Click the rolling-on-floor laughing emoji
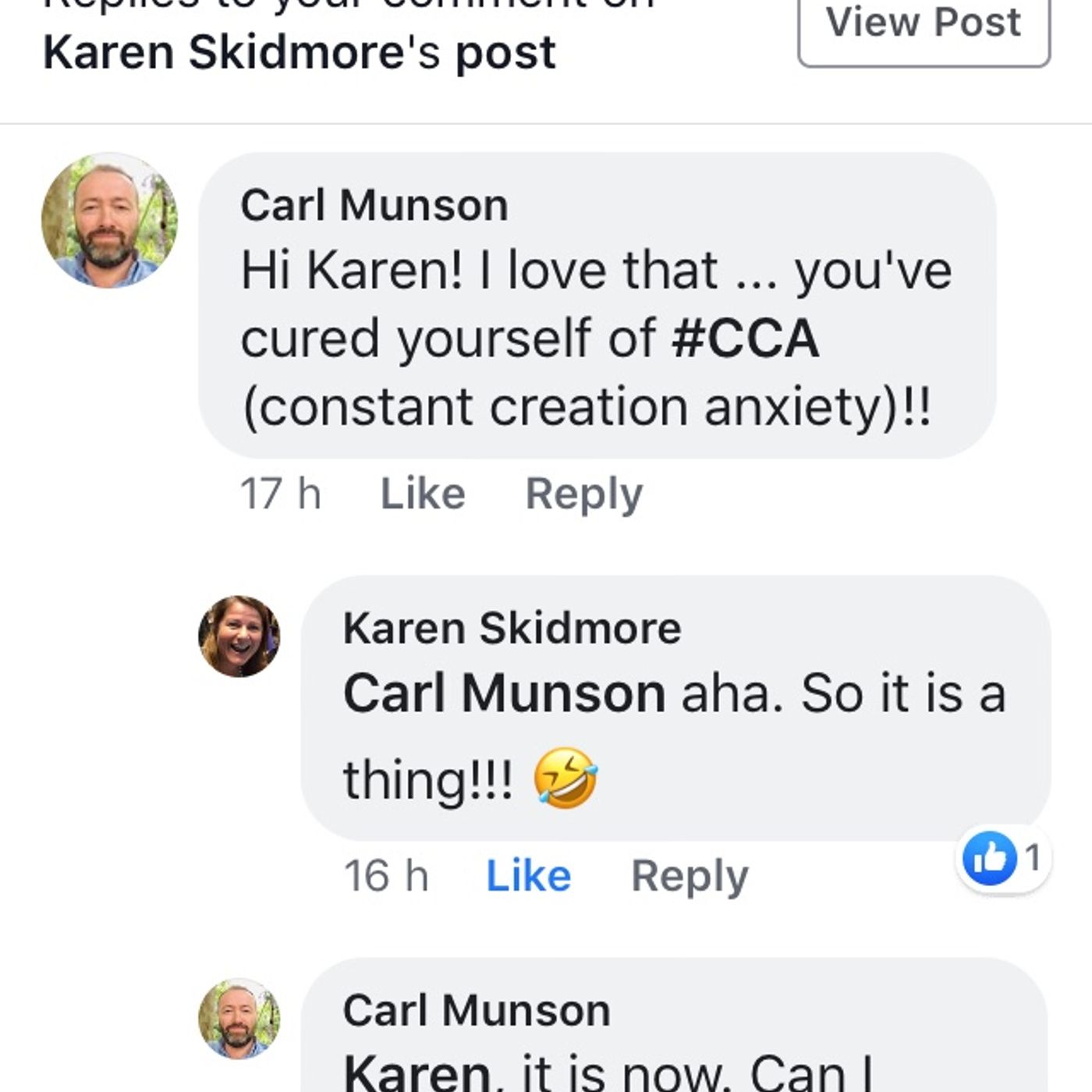The height and width of the screenshot is (1092, 1092). 565,778
